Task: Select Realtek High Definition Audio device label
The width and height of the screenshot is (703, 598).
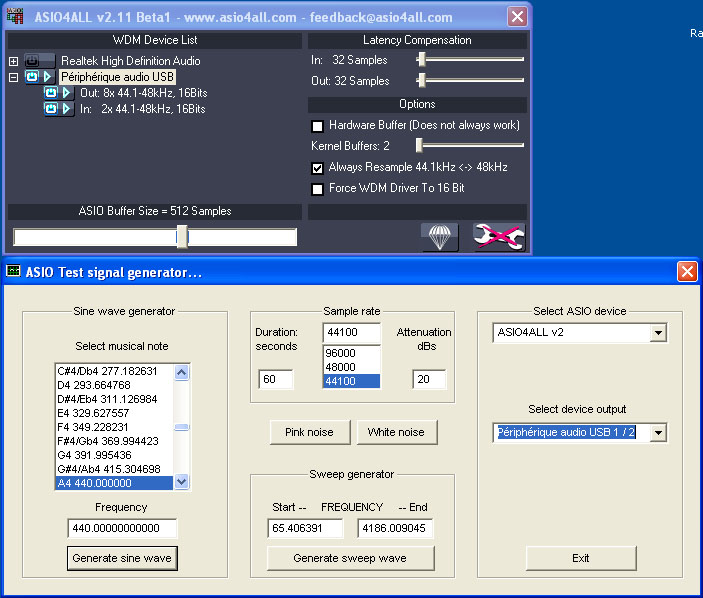Action: (130, 61)
